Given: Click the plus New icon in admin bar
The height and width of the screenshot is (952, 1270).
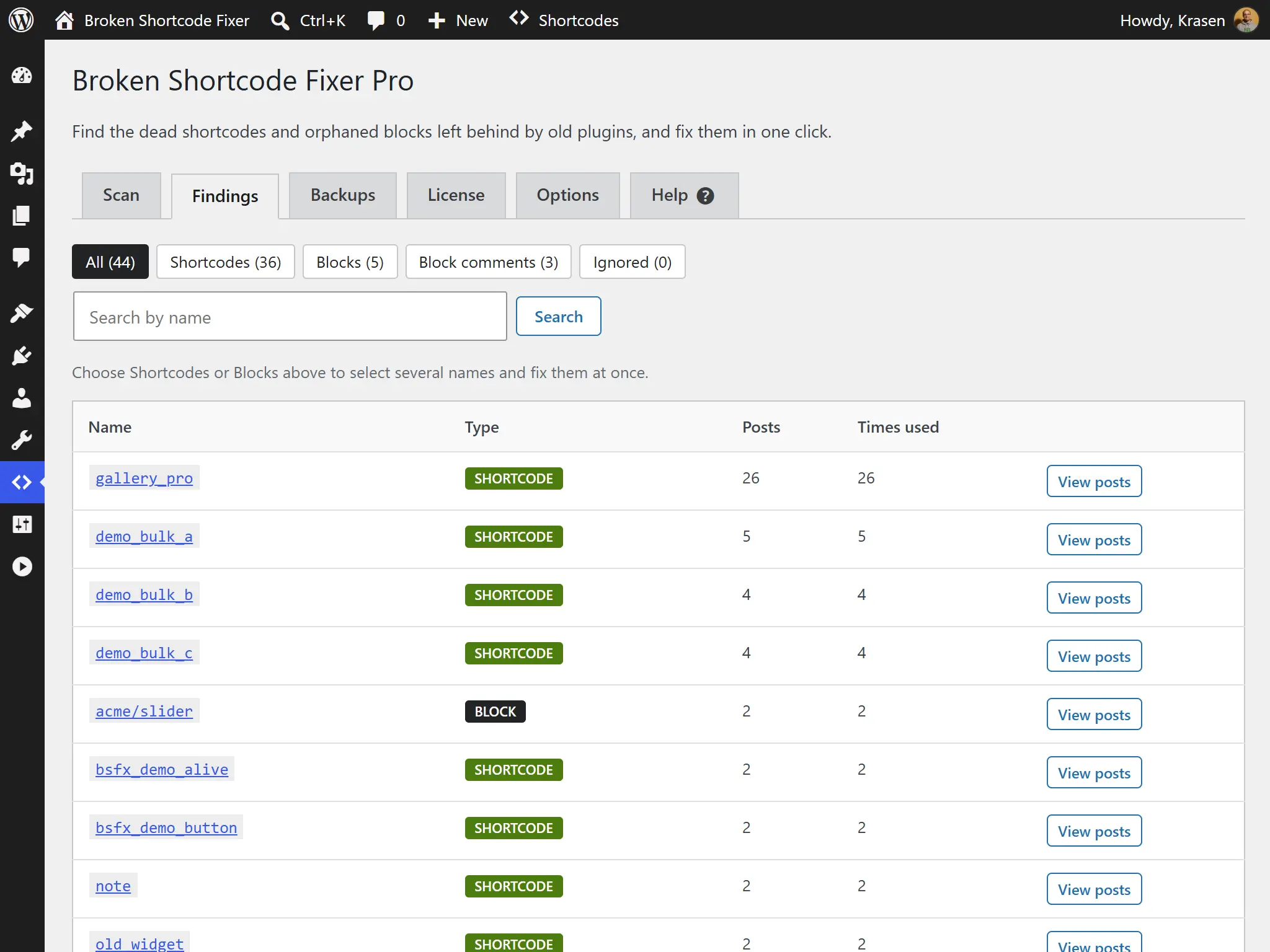Looking at the screenshot, I should 437,20.
